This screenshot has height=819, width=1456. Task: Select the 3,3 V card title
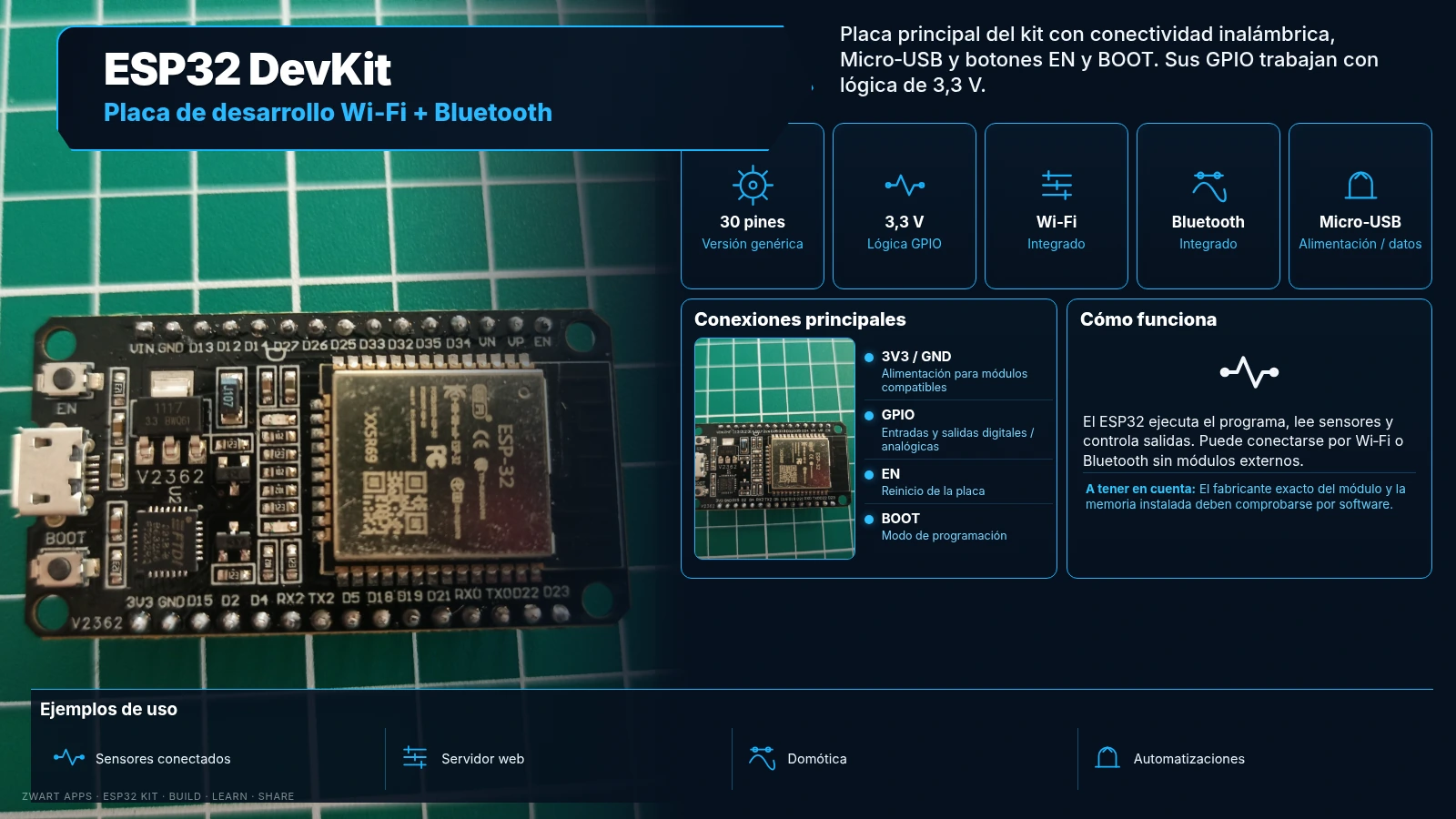905,222
